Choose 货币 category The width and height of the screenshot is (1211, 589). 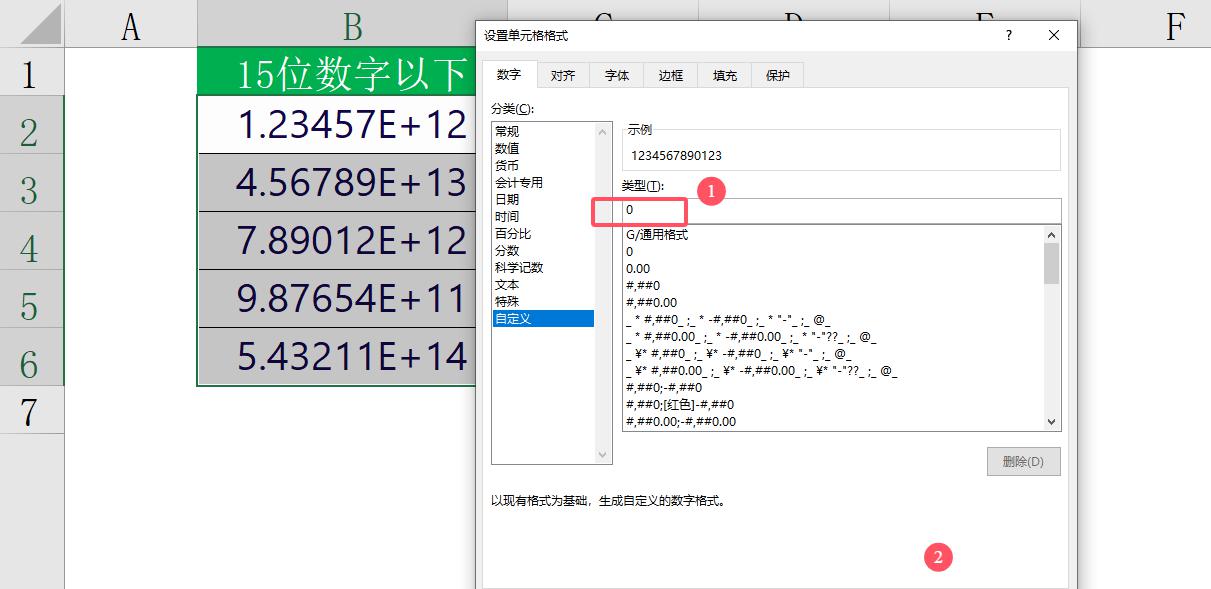[543, 166]
